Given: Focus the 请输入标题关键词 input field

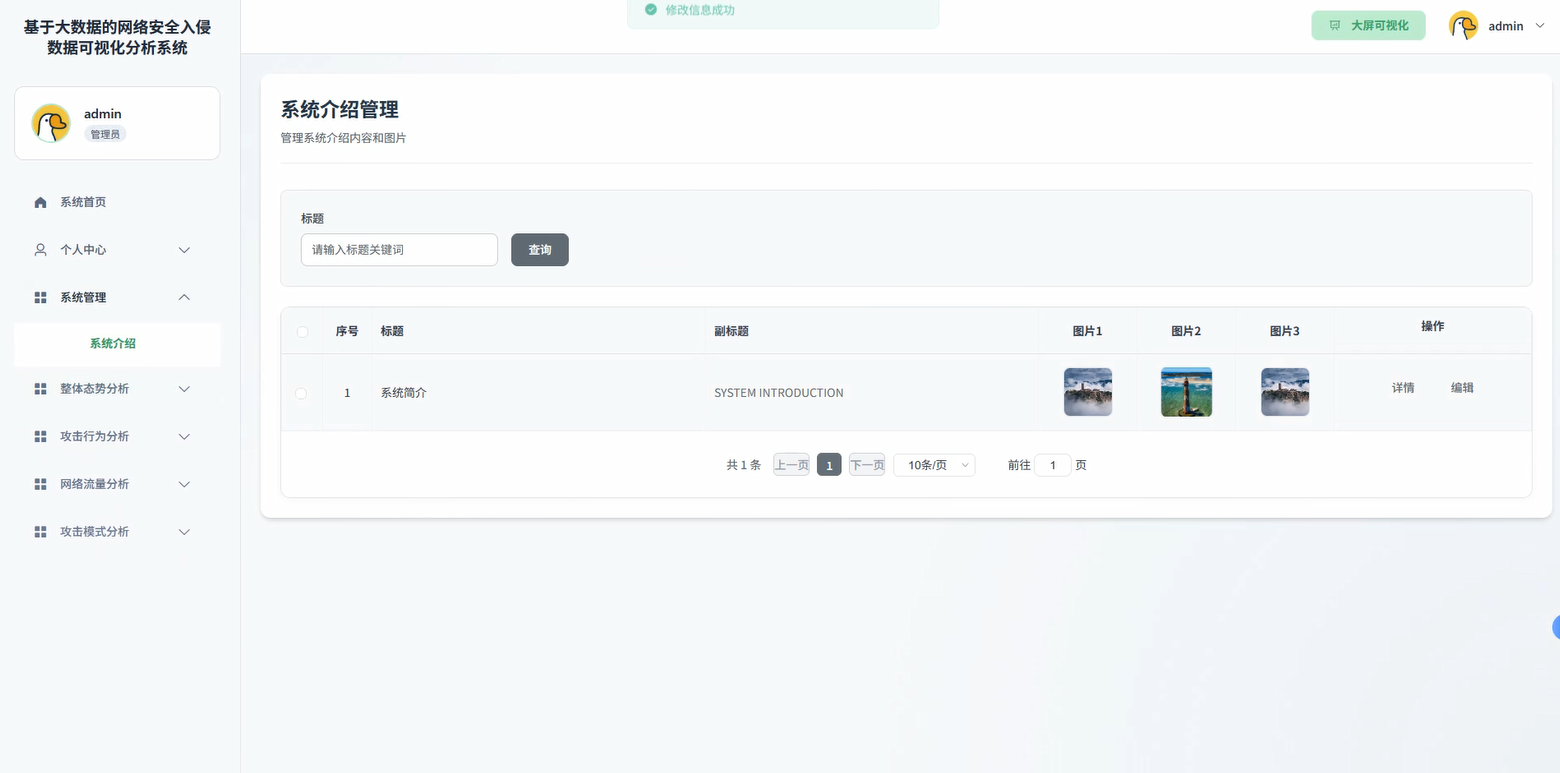Looking at the screenshot, I should 399,250.
